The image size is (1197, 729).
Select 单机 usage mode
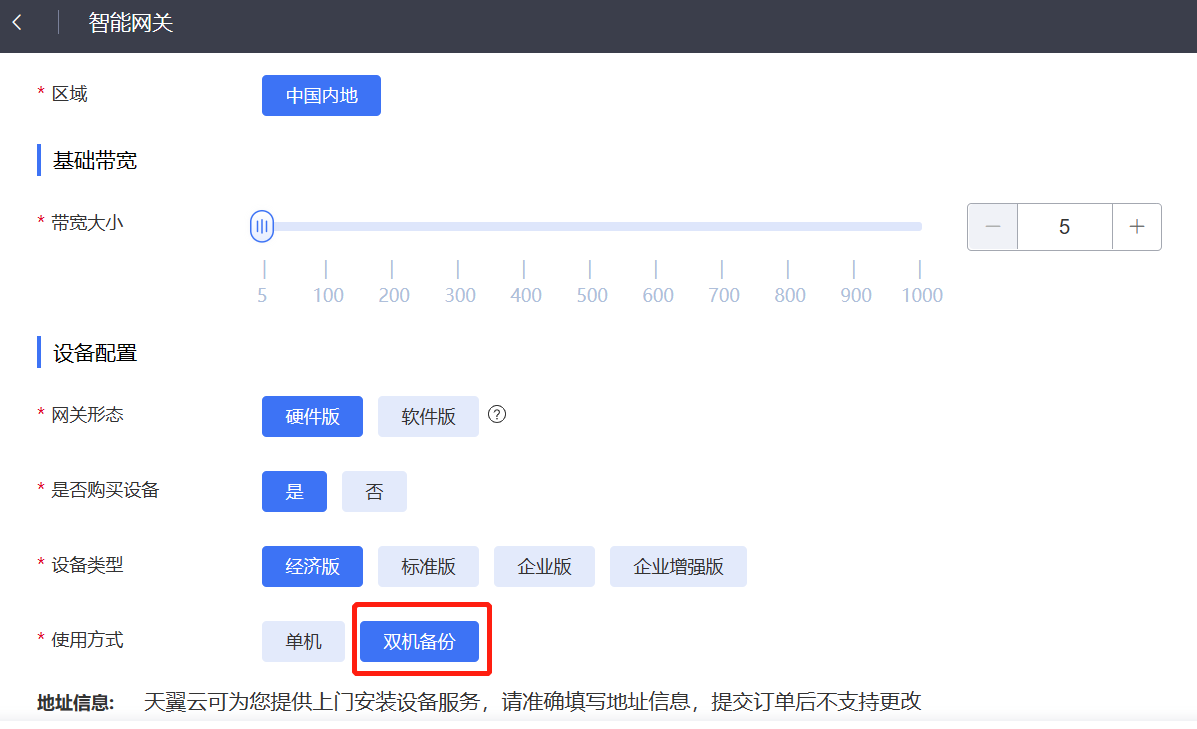[x=303, y=641]
